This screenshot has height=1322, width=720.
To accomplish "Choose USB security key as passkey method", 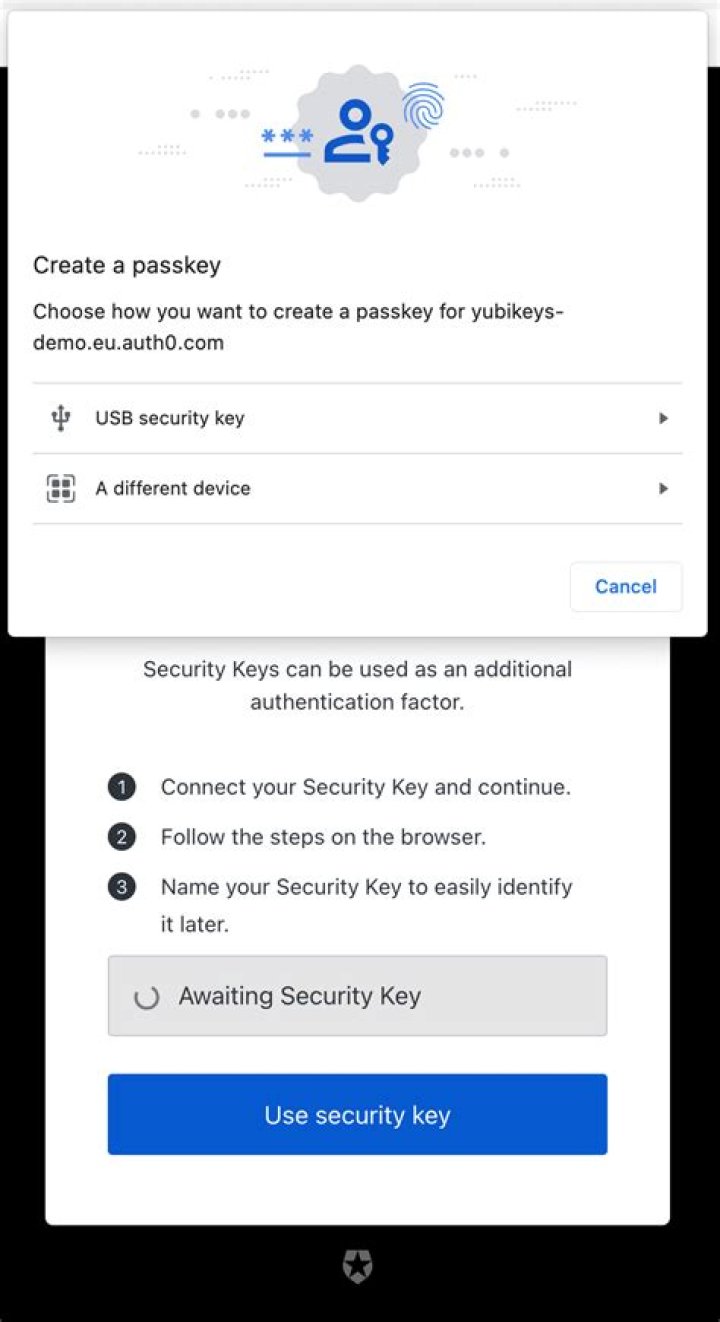I will (x=169, y=418).
